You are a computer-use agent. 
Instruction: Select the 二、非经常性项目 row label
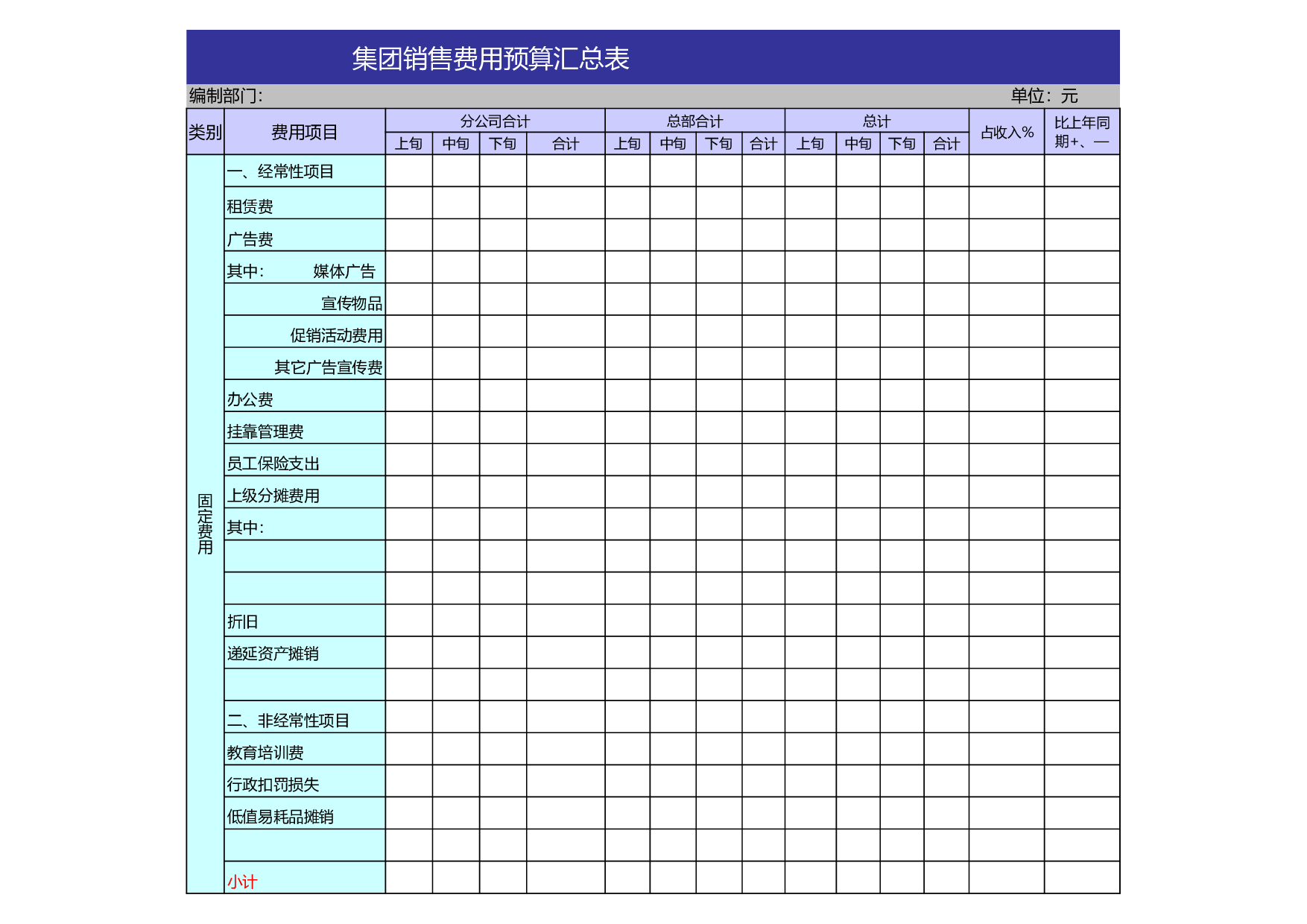click(x=288, y=721)
